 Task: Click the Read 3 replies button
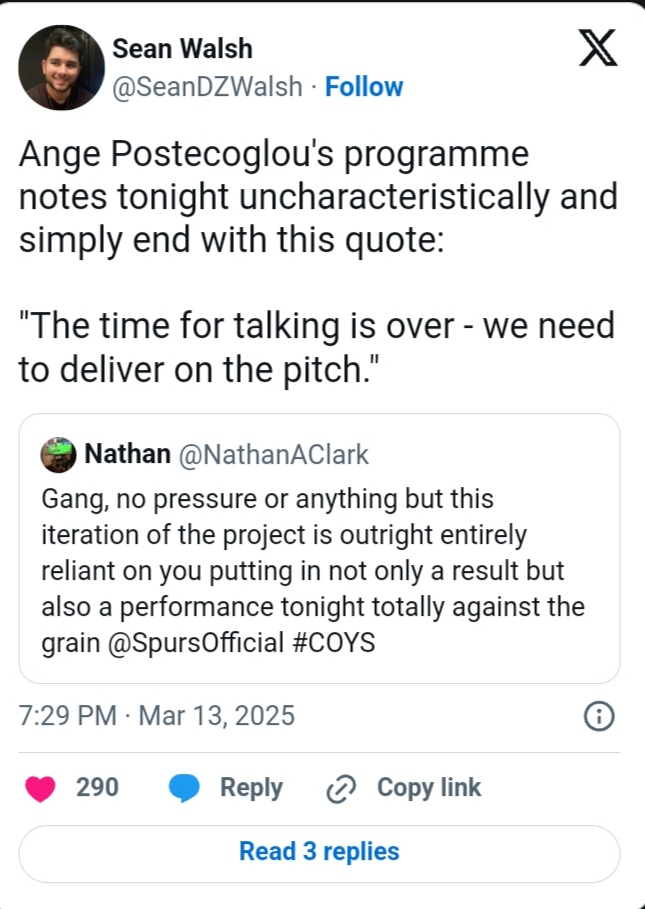tap(319, 852)
